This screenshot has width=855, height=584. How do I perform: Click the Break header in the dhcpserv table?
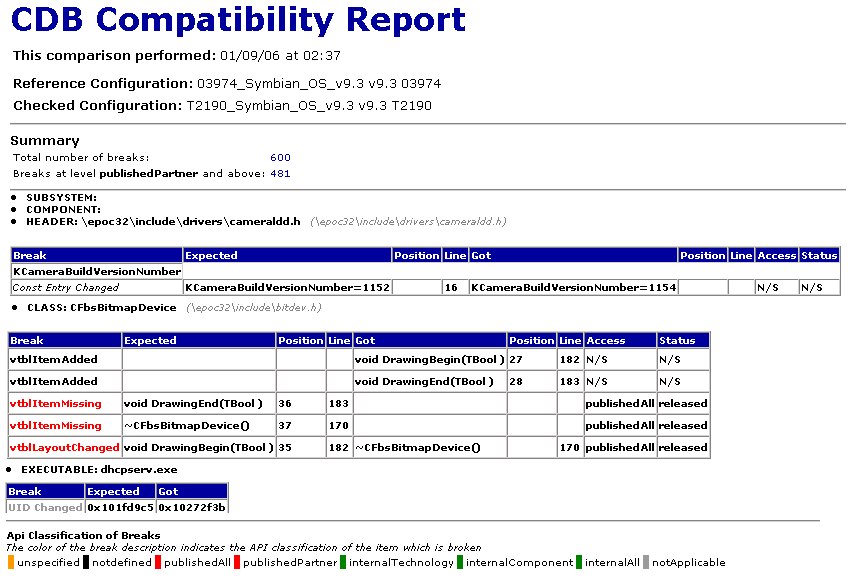46,491
